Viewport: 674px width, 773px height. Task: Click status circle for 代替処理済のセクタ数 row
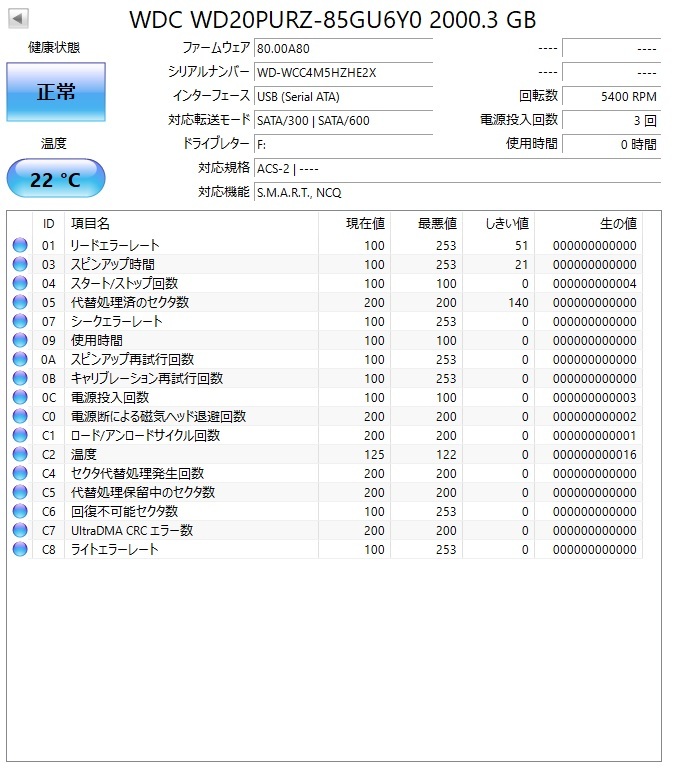click(20, 302)
